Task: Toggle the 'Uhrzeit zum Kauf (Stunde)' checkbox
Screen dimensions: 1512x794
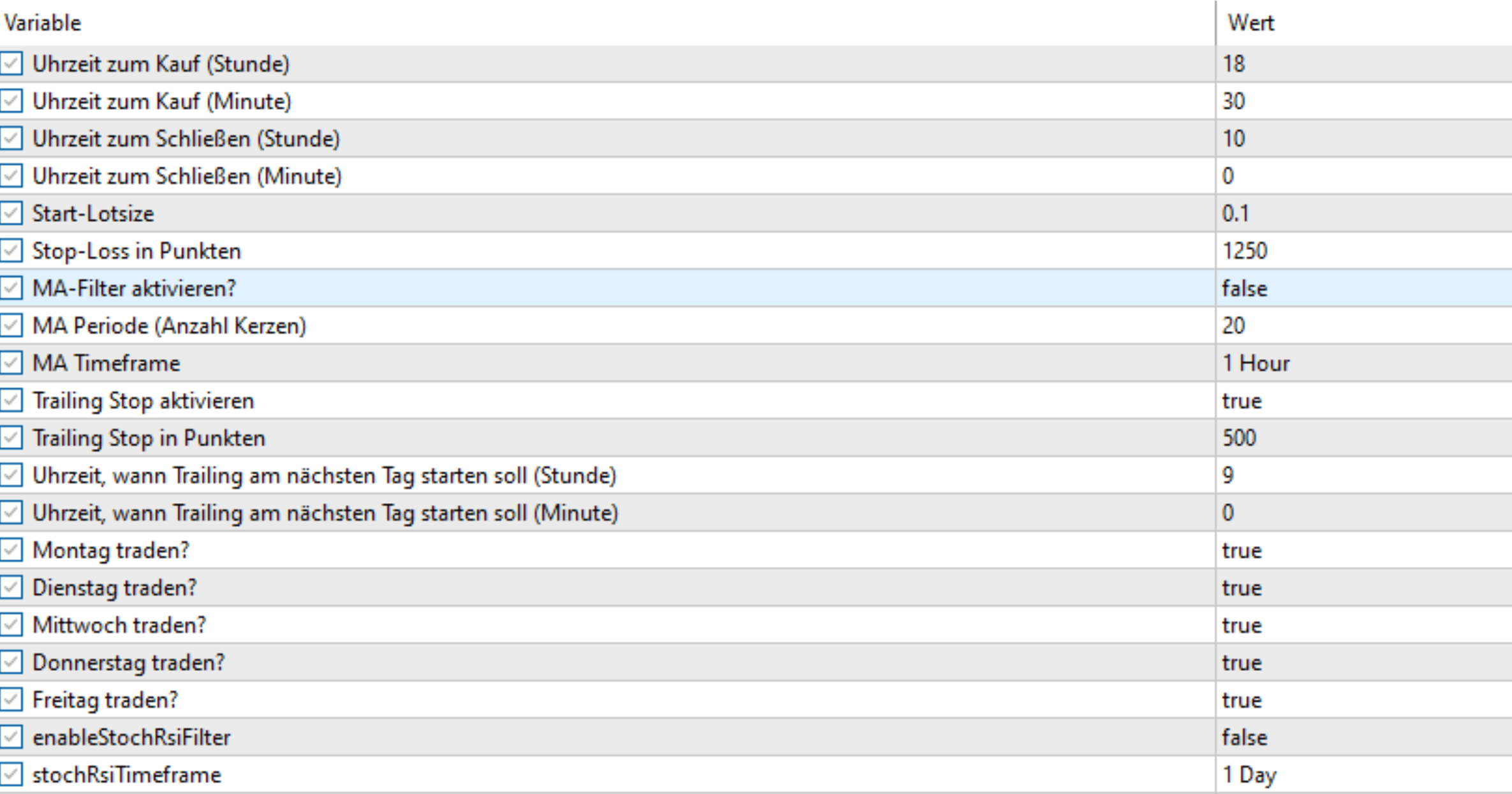Action: tap(11, 64)
